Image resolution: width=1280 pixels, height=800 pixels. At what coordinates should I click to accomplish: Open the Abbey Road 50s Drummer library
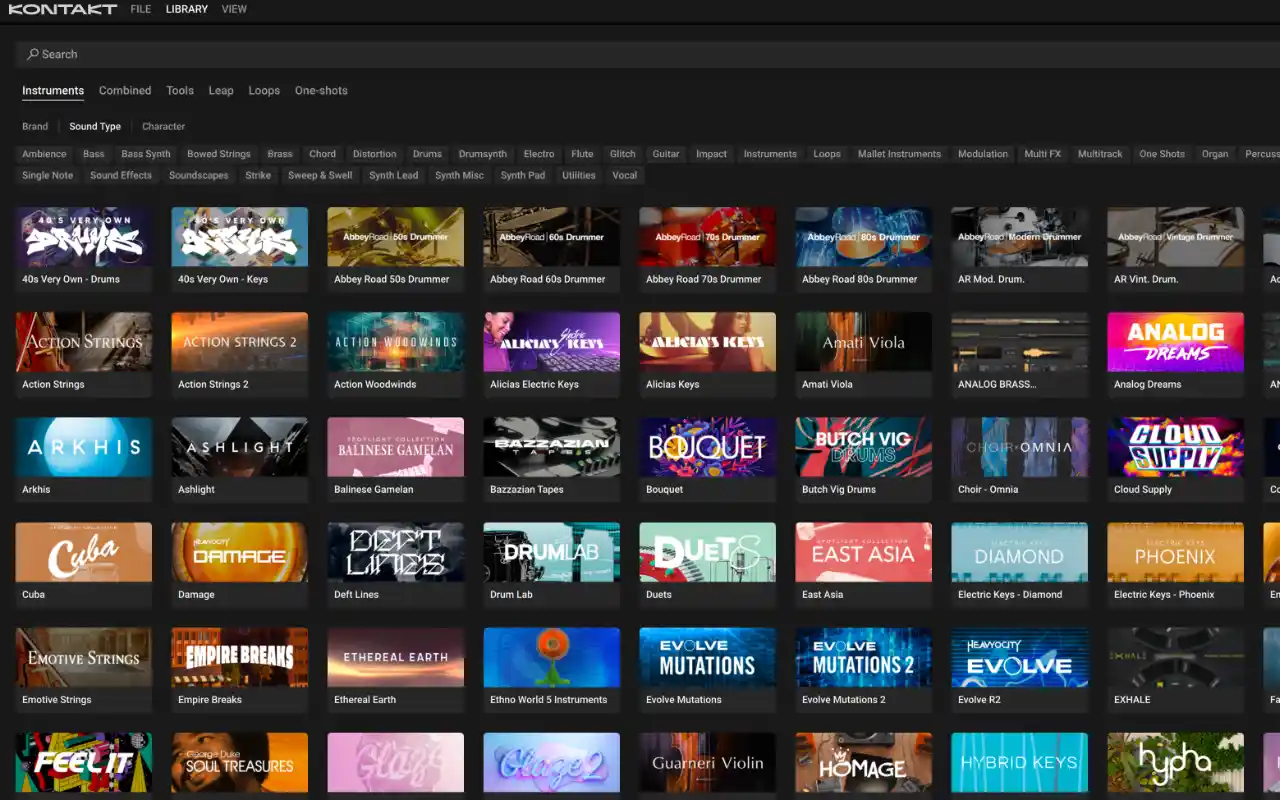396,250
